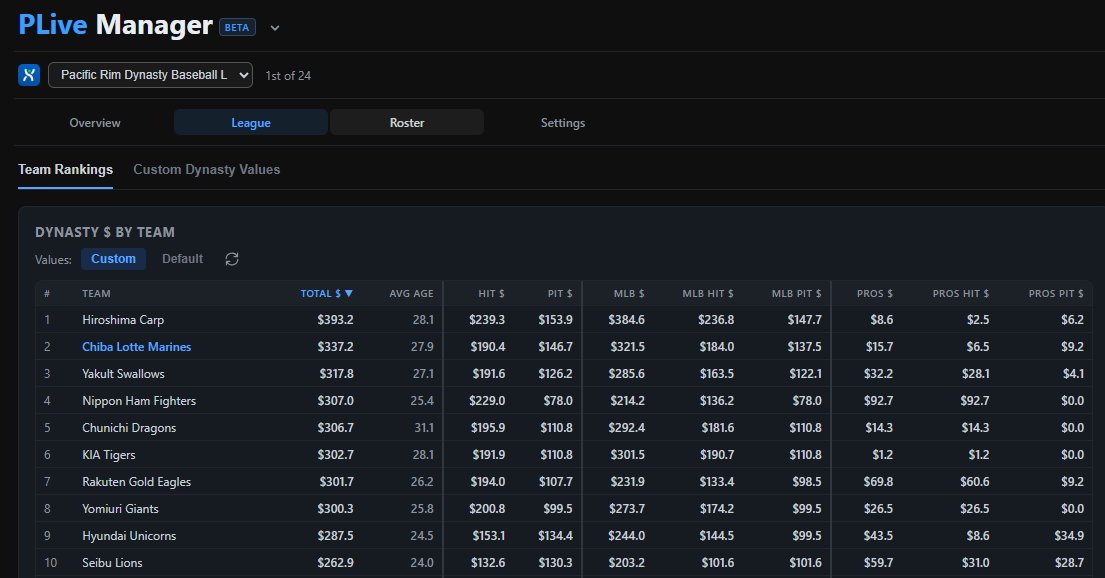Sort by the PROS PIT $ column header
This screenshot has width=1105, height=578.
(1056, 293)
